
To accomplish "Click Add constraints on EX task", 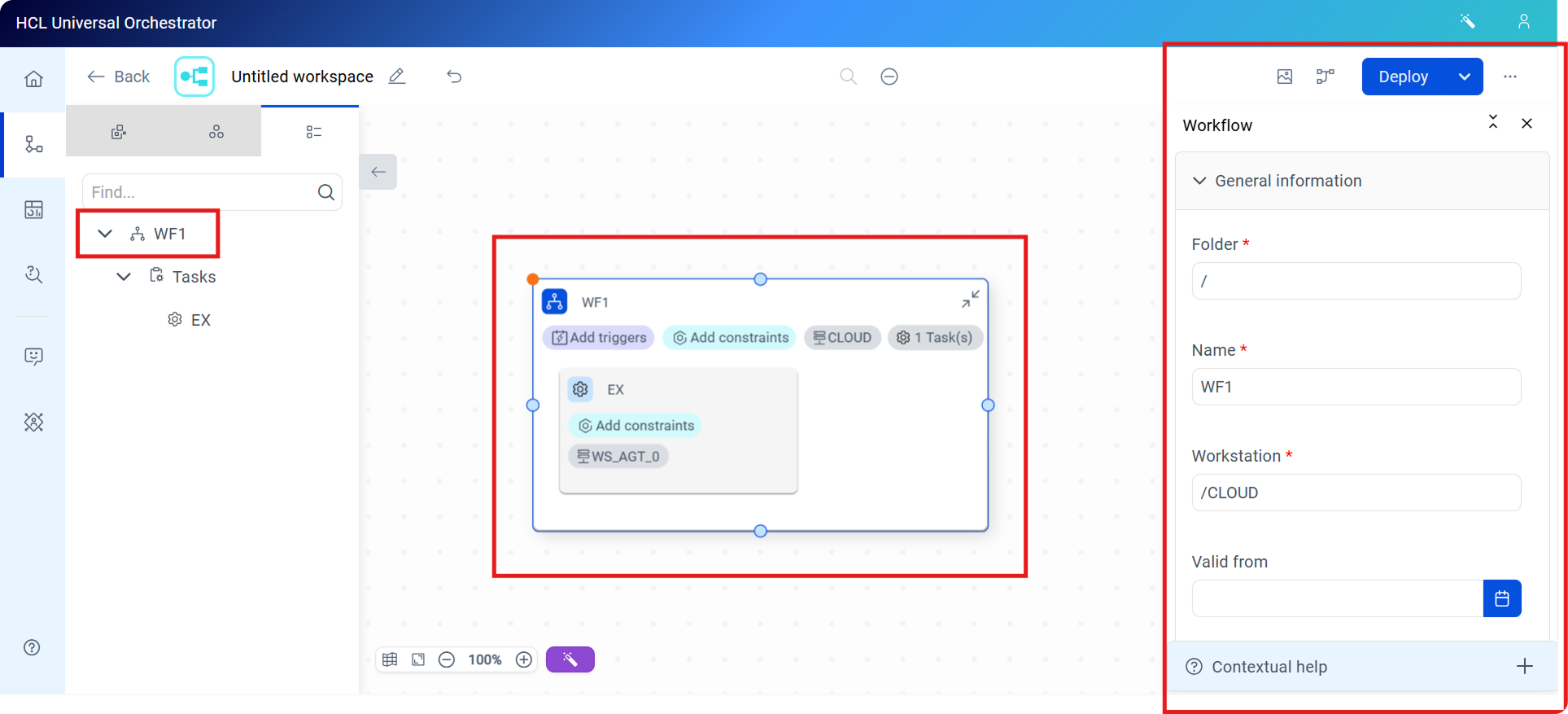I will (635, 426).
